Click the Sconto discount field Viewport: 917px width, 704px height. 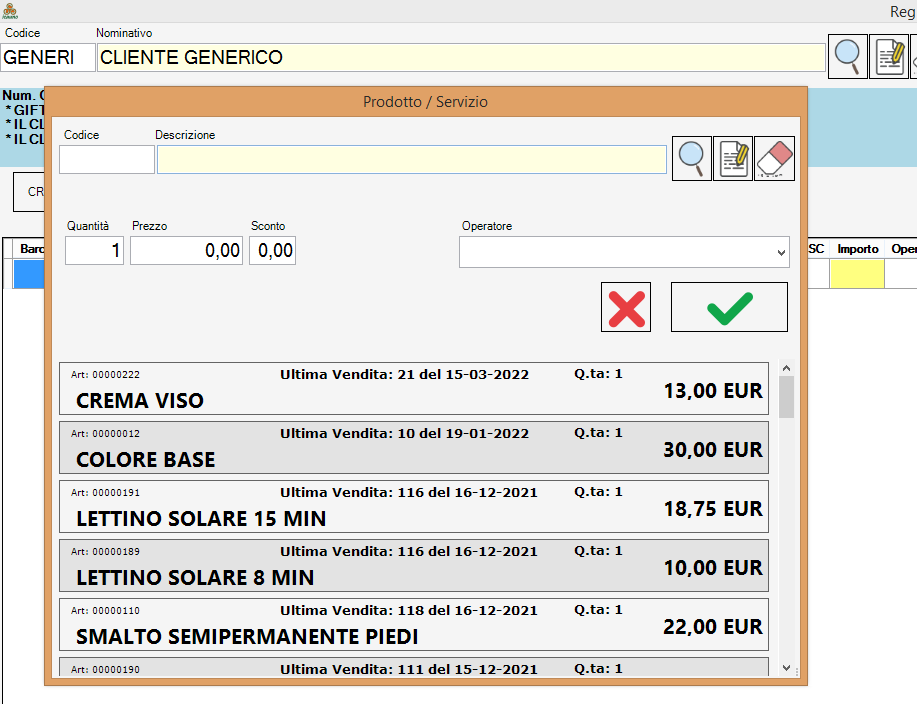[272, 251]
